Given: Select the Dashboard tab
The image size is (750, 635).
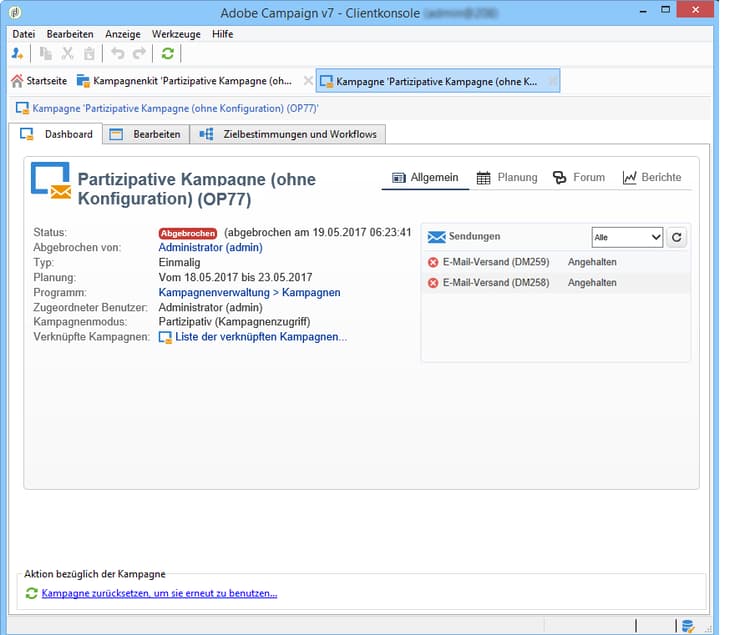Looking at the screenshot, I should point(56,134).
